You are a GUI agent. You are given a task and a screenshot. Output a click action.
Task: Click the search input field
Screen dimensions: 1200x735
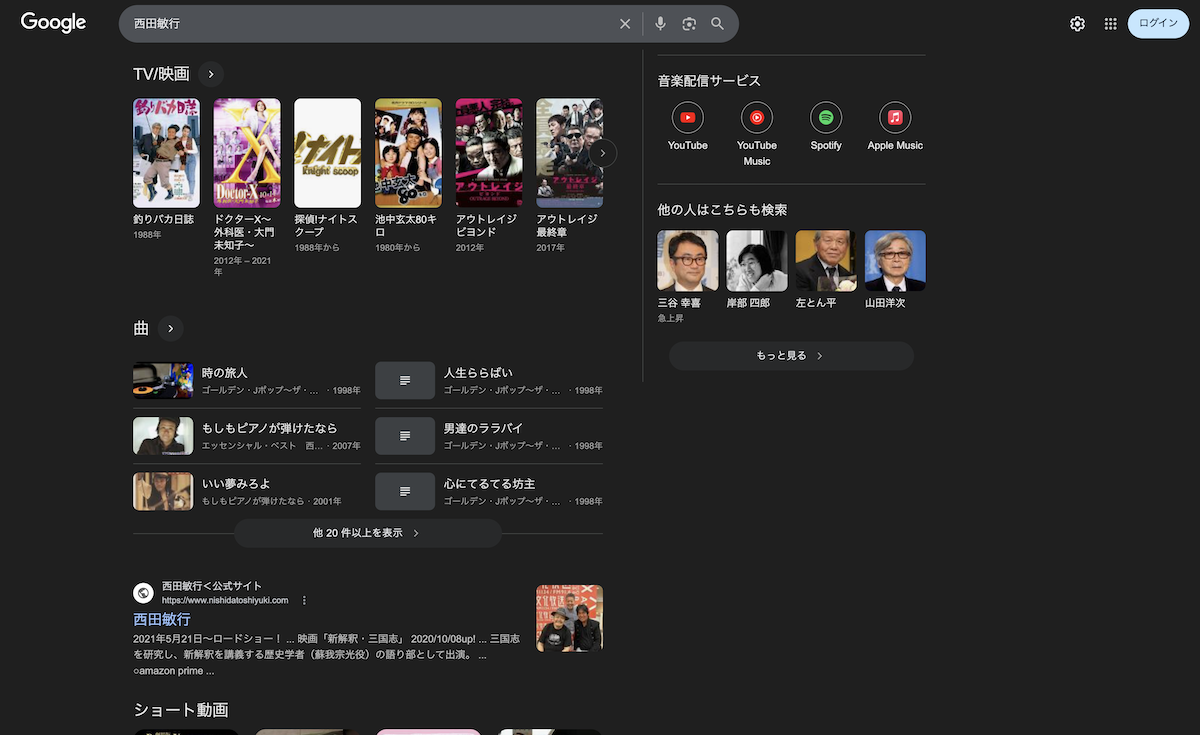(370, 24)
